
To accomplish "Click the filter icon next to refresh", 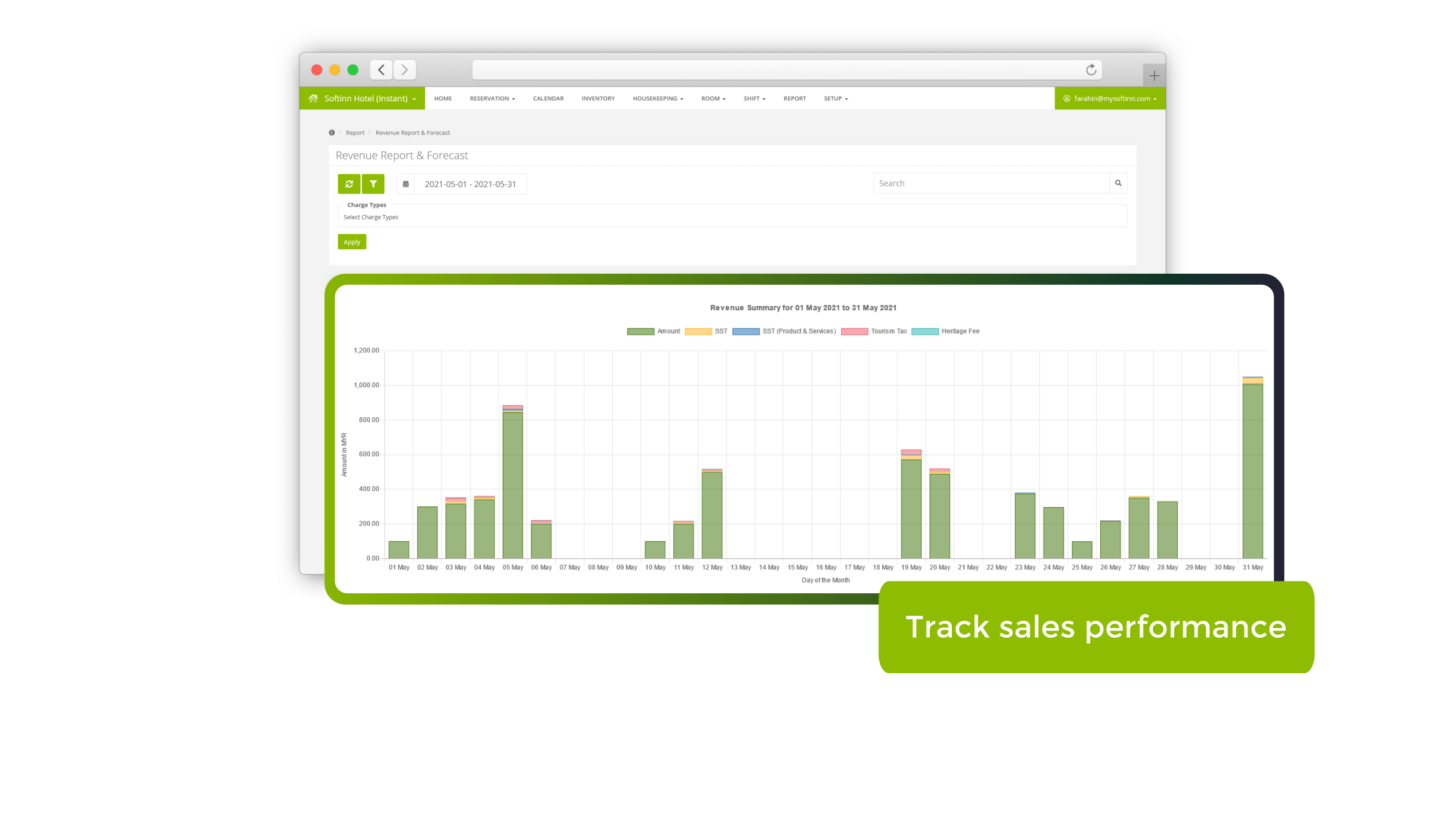I will [x=373, y=183].
